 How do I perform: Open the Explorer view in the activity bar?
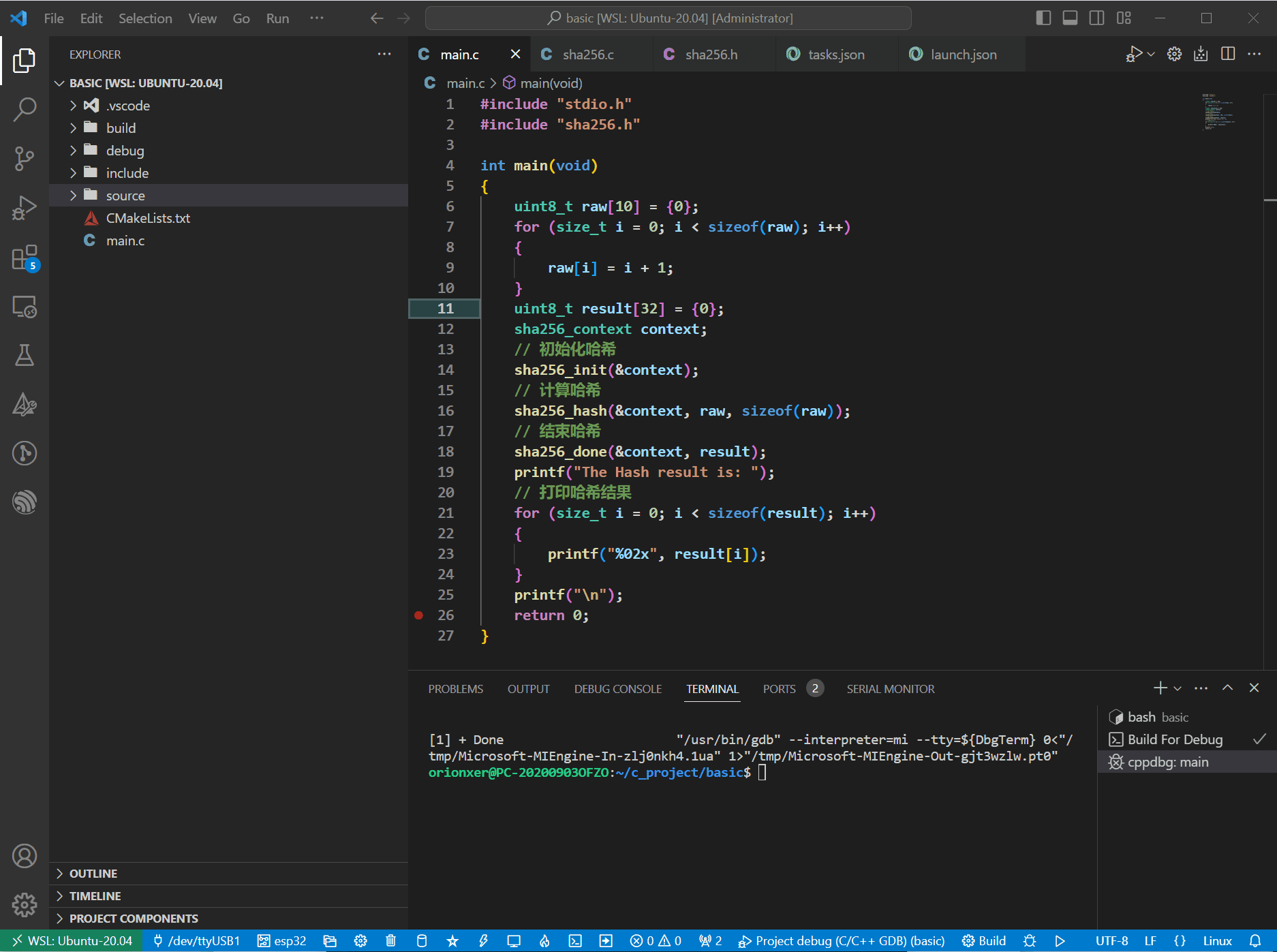coord(25,60)
